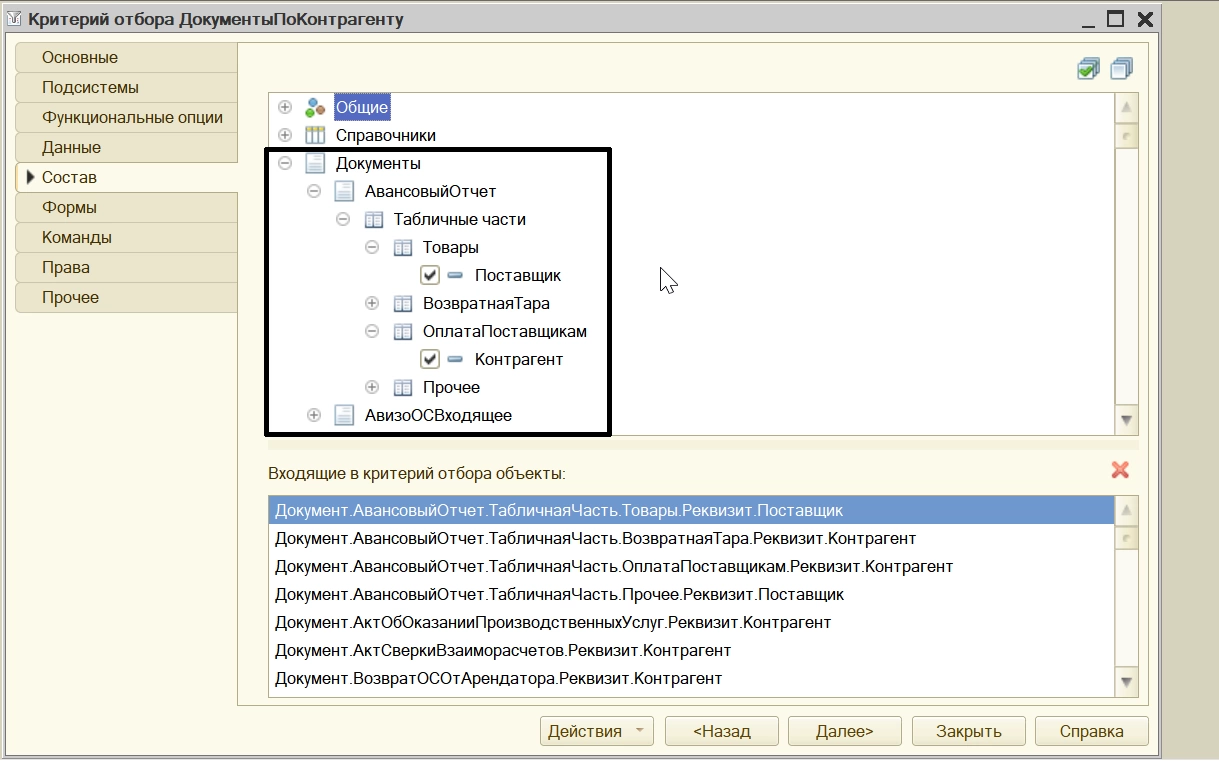The image size is (1219, 761).
Task: Select row ВозвратнаяТара.Реквизит.Контрагент in list
Action: click(692, 538)
